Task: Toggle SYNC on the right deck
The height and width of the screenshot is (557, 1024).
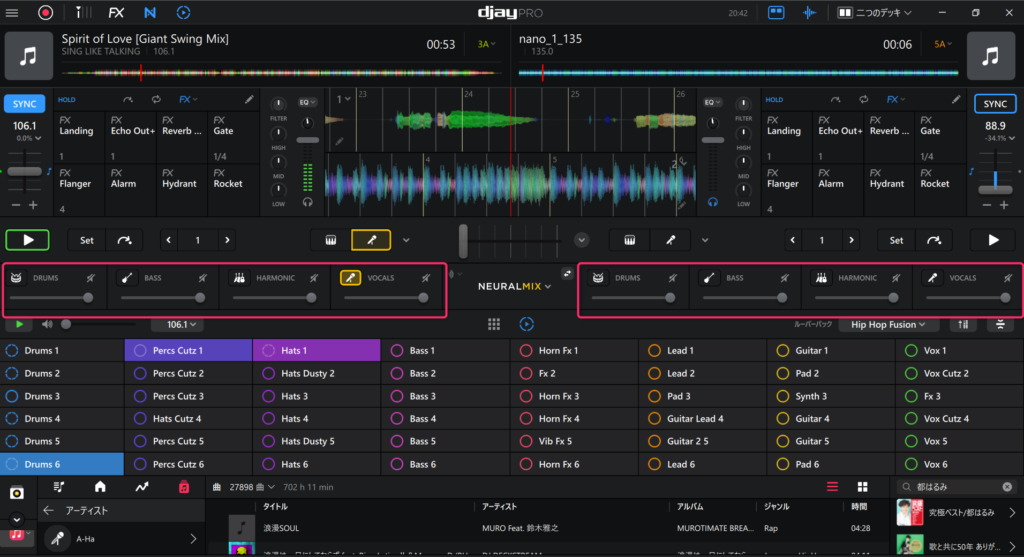Action: (x=994, y=104)
